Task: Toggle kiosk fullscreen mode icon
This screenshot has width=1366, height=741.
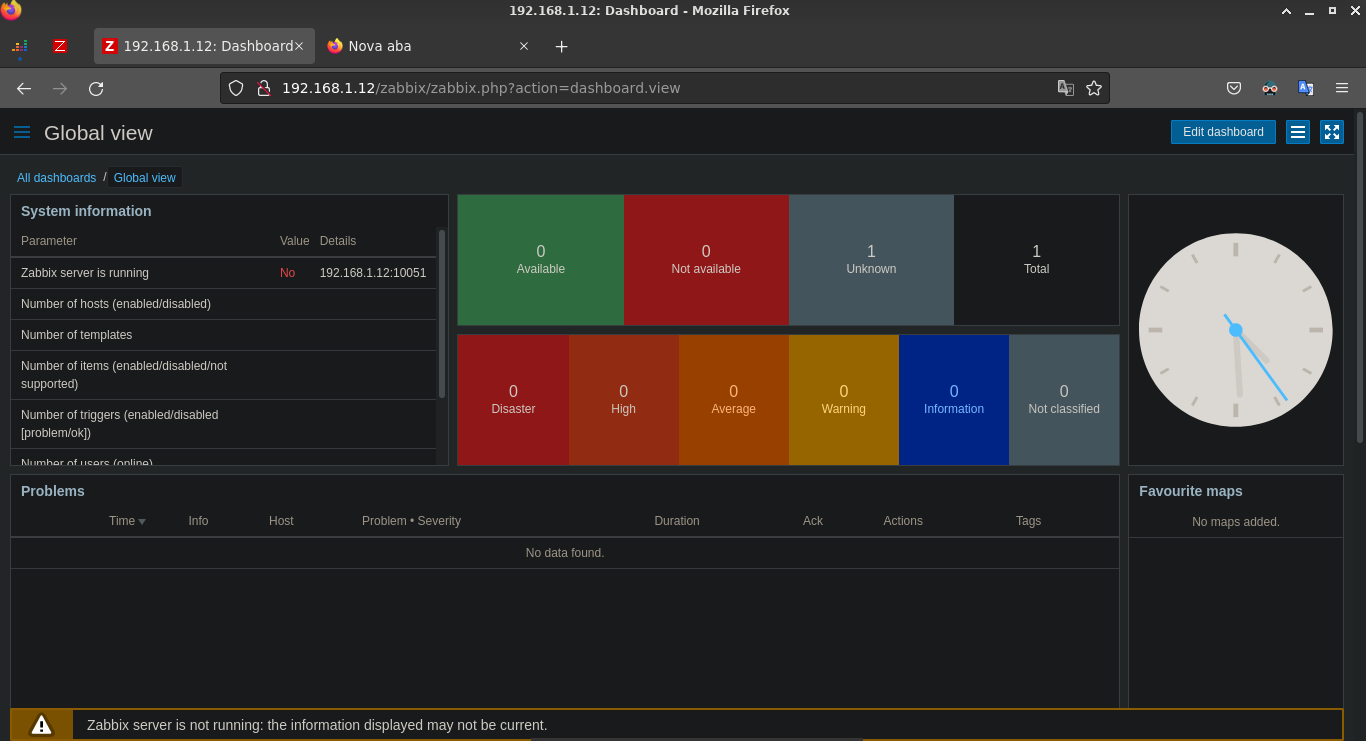Action: pyautogui.click(x=1332, y=132)
